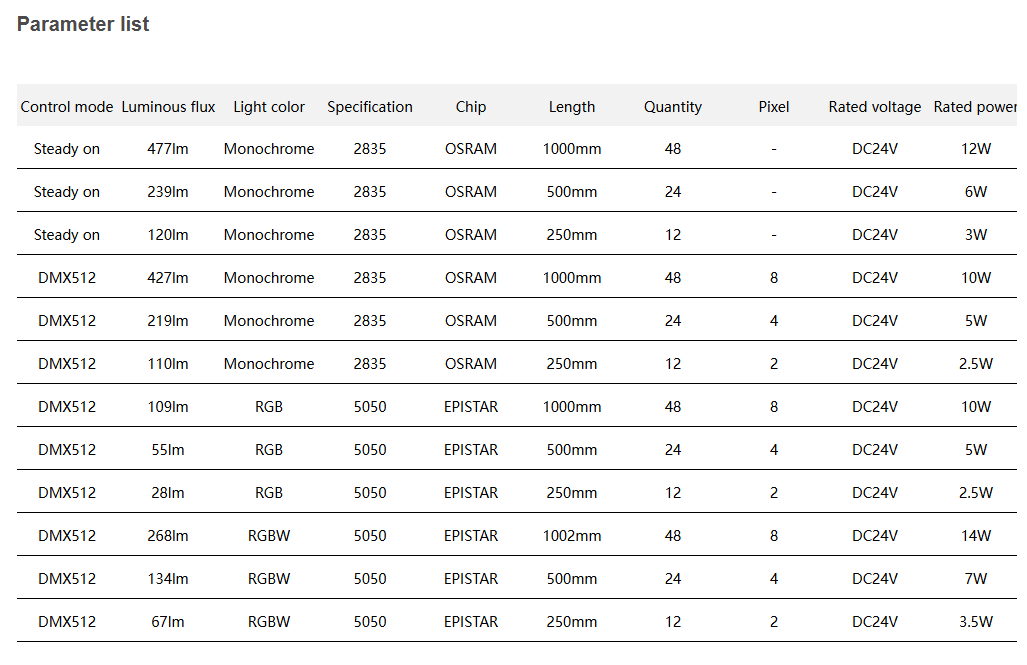Click RGBW in the 134lm row

[269, 579]
